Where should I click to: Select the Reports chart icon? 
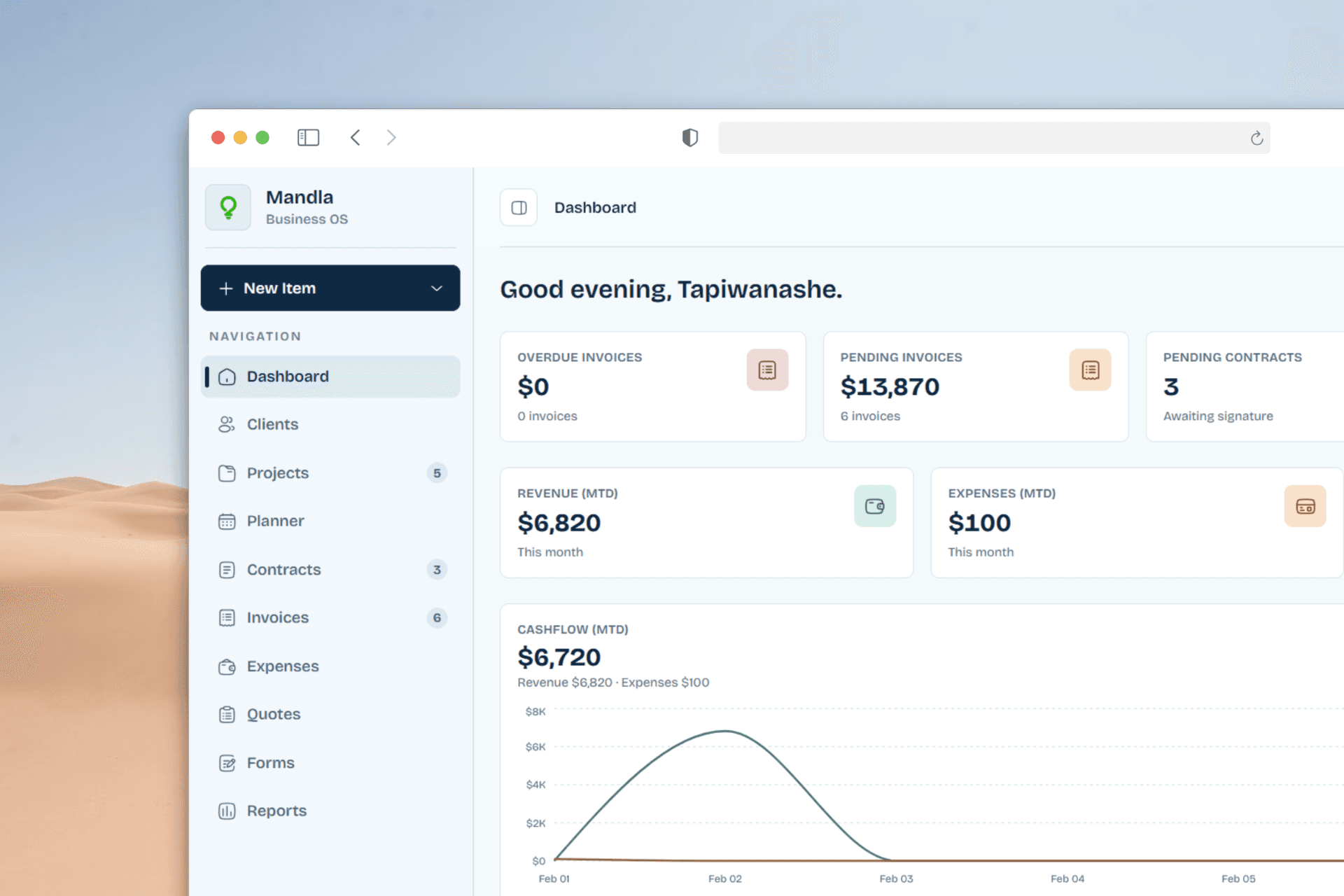227,811
